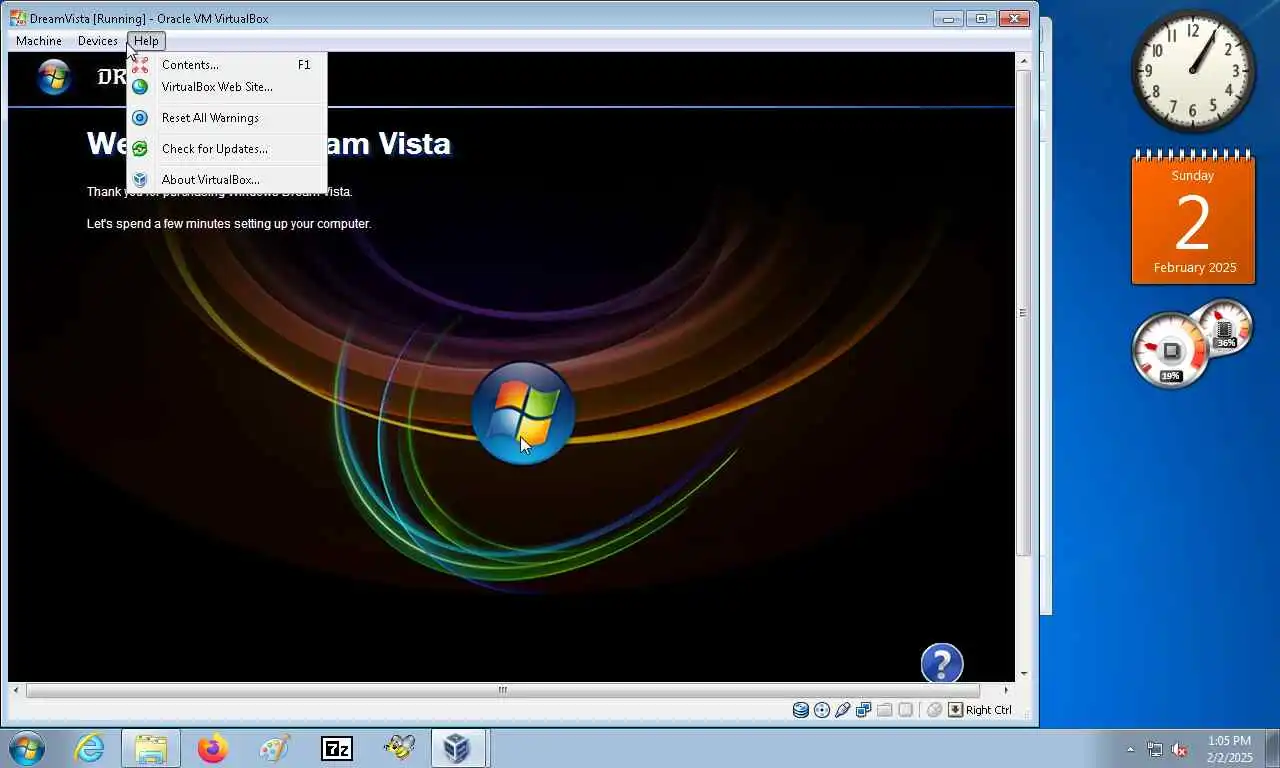Open About VirtualBox... dialog
Image resolution: width=1280 pixels, height=768 pixels.
click(x=227, y=180)
